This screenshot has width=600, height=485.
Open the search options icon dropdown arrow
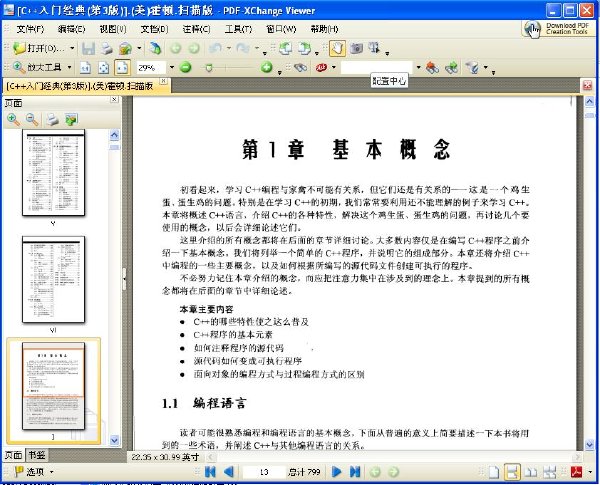point(486,67)
